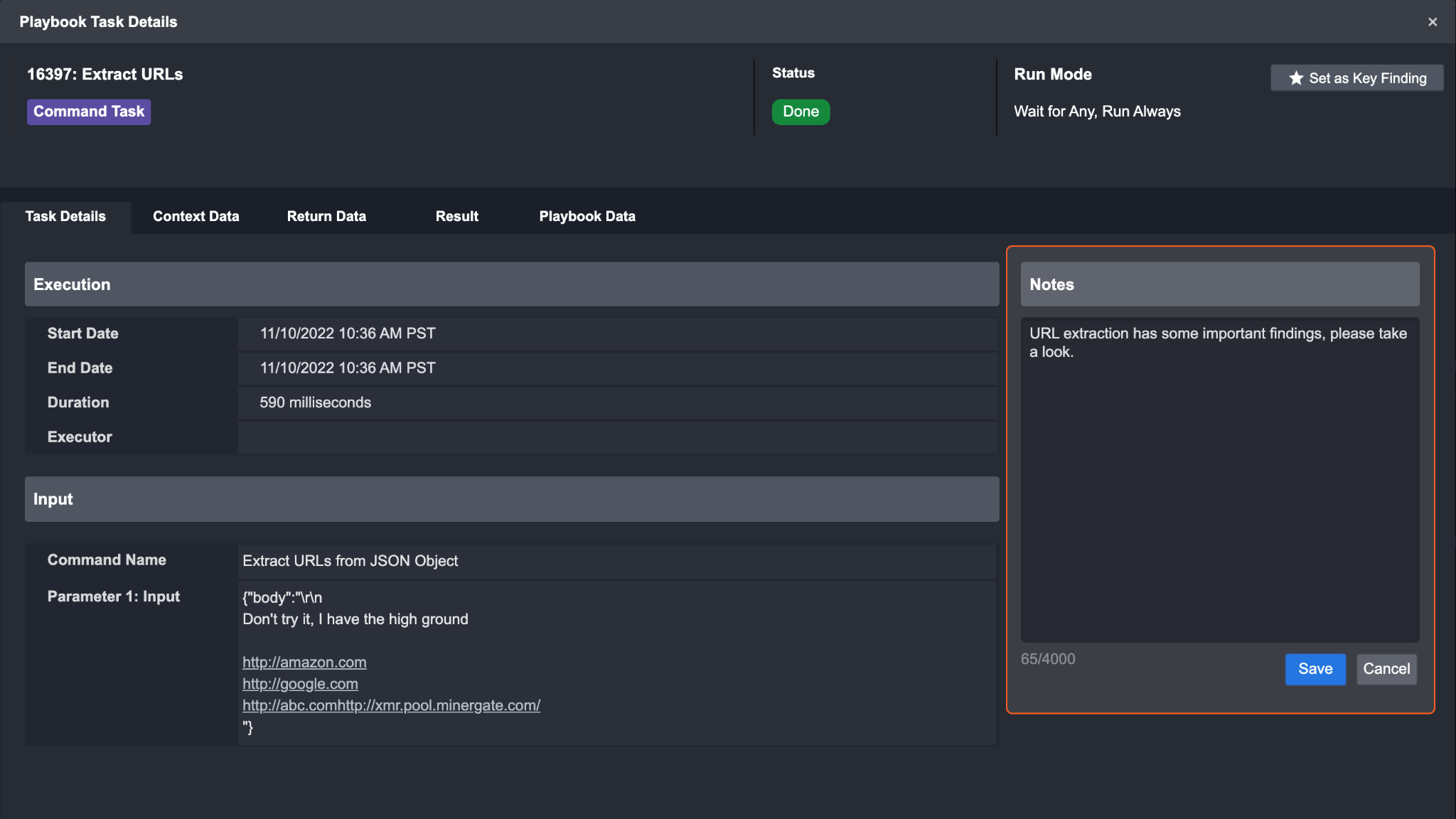Save the note
Viewport: 1456px width, 819px height.
1315,669
